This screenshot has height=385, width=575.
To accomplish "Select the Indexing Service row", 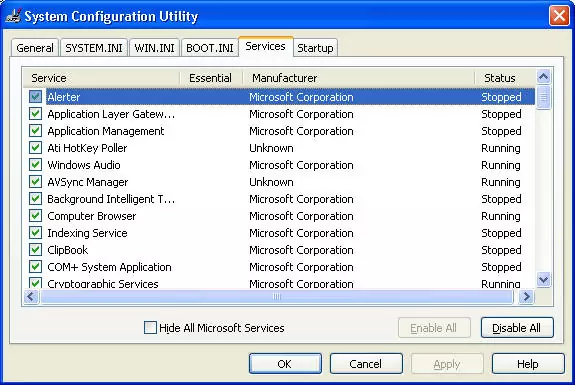I will point(279,233).
